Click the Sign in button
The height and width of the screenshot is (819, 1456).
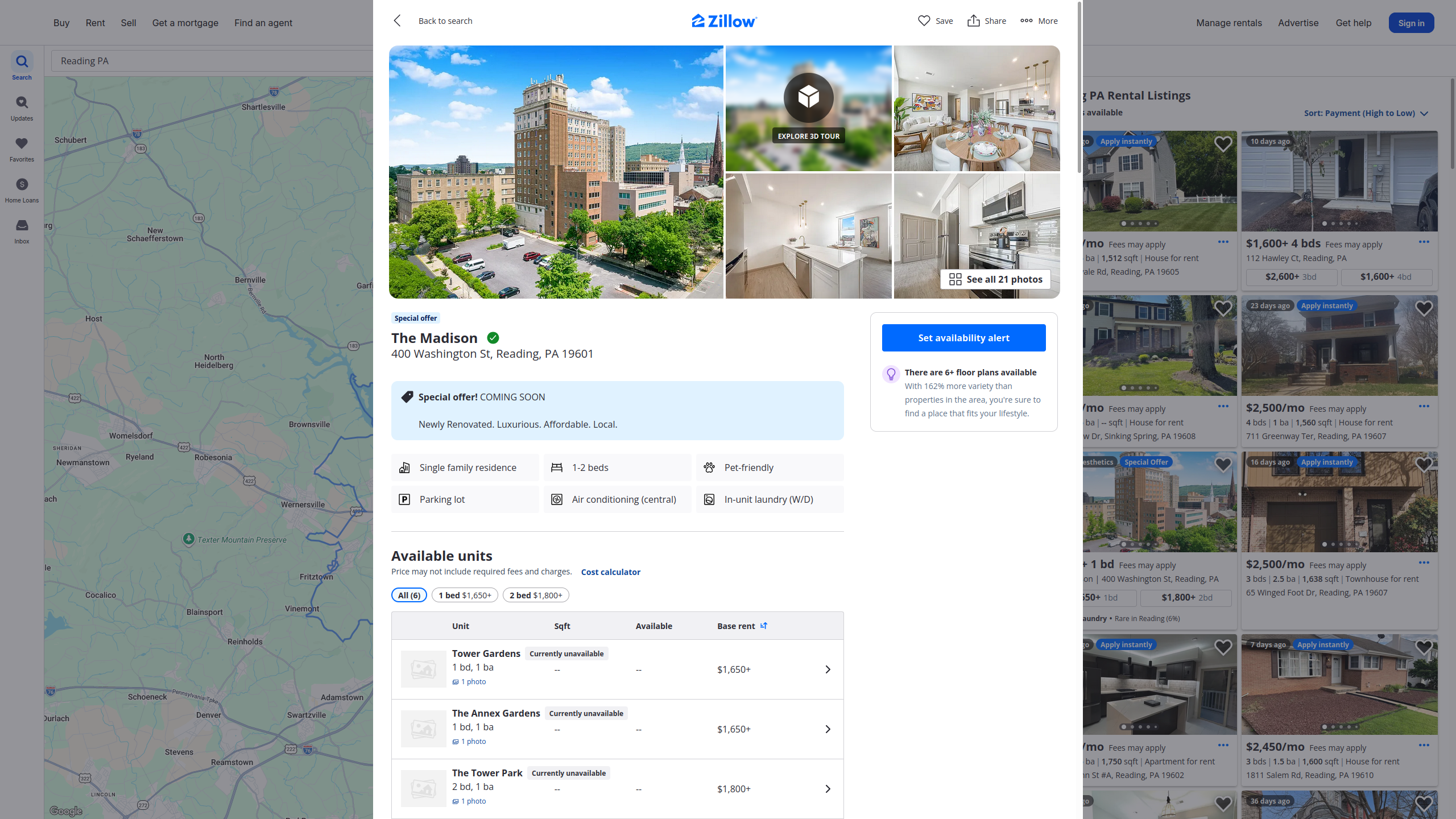coord(1411,23)
